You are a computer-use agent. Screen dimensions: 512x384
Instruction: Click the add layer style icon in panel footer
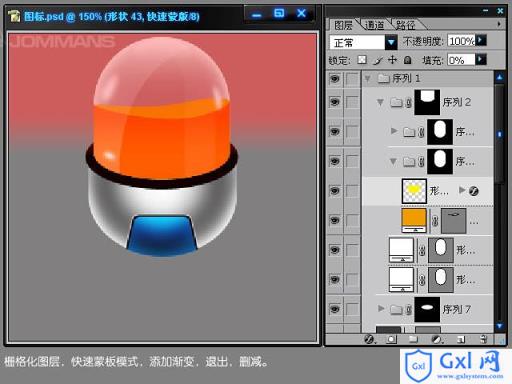369,339
